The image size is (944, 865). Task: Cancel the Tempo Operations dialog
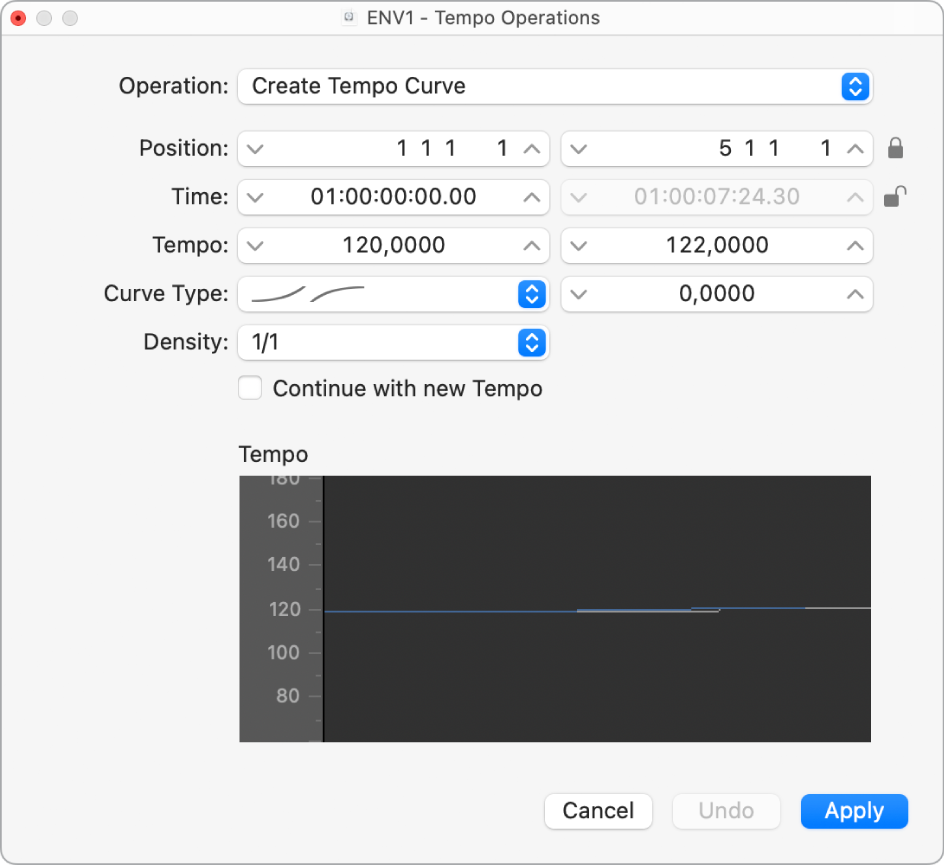click(x=598, y=811)
